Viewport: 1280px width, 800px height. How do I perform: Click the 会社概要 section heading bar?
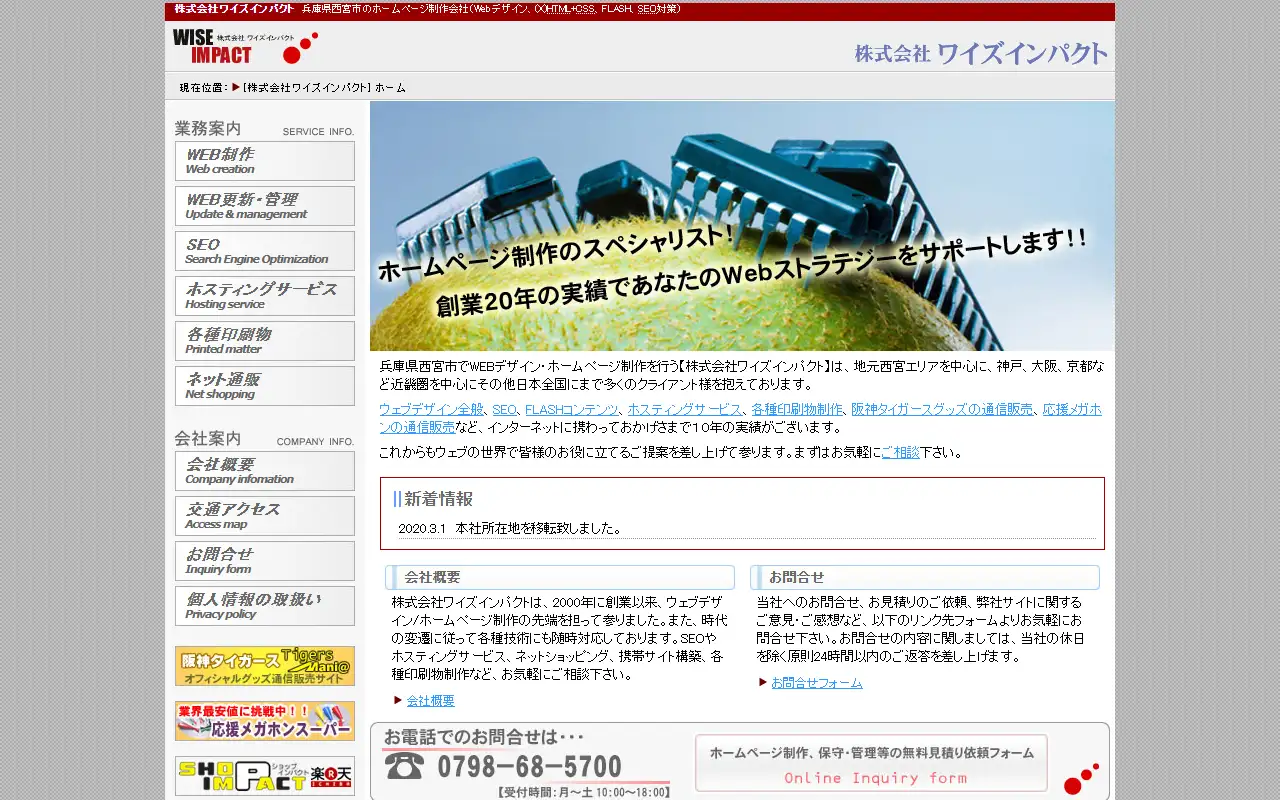(x=560, y=577)
